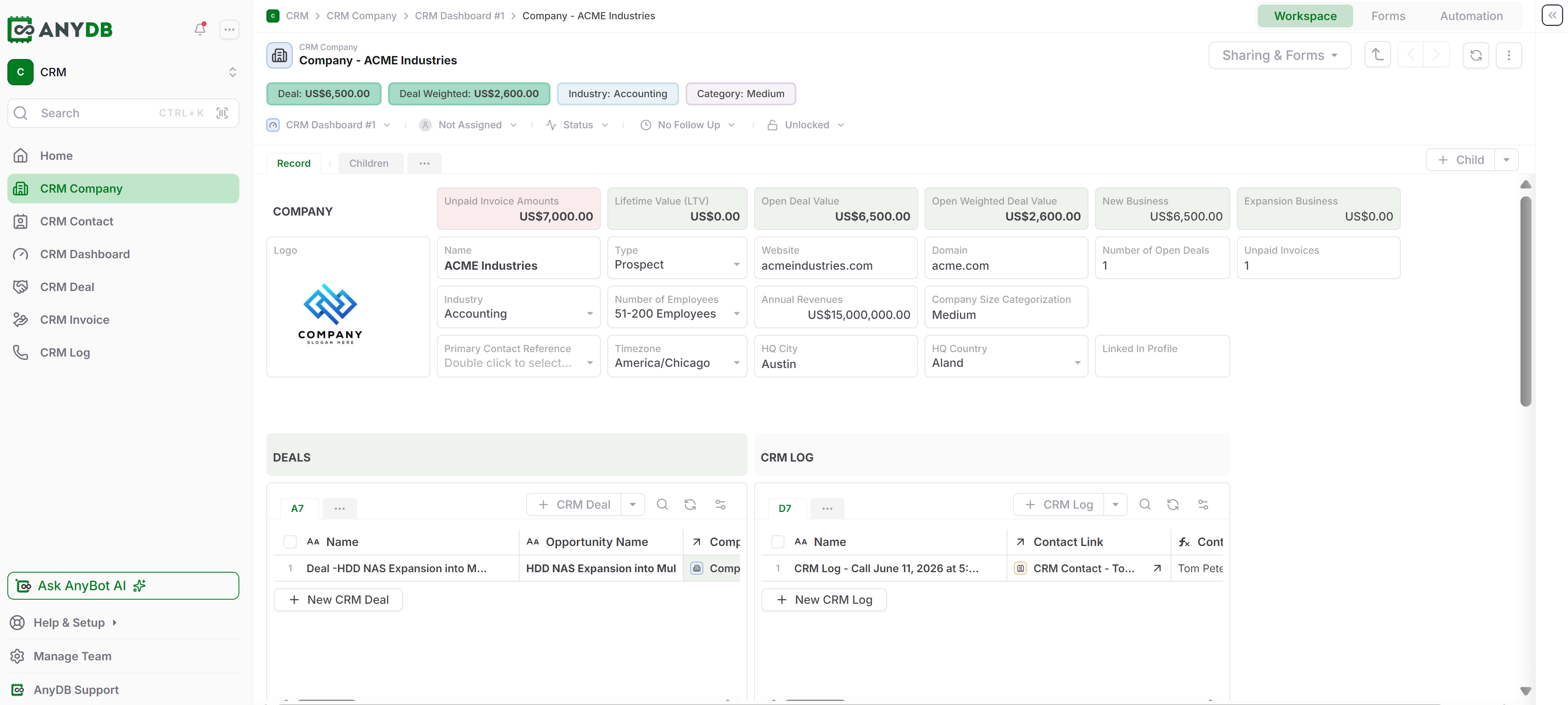Search within the CRM Log table
Image resolution: width=1568 pixels, height=705 pixels.
(x=1144, y=505)
